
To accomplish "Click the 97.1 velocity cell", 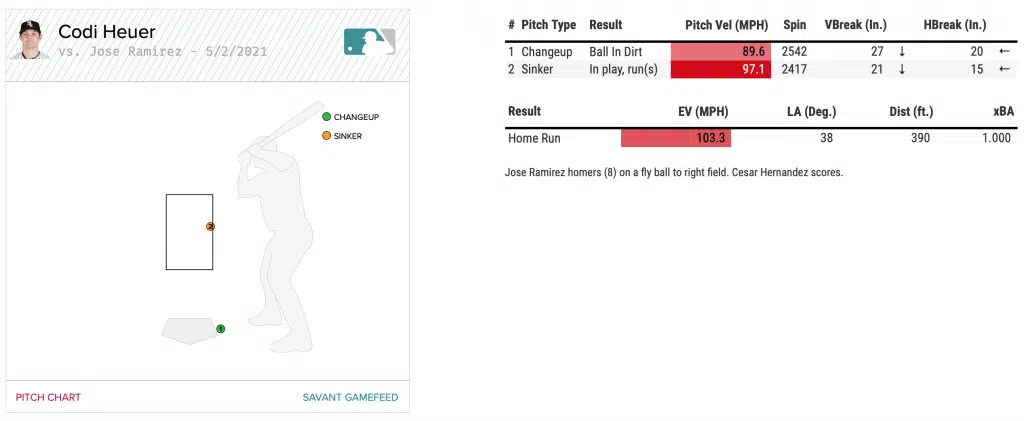I will [720, 69].
